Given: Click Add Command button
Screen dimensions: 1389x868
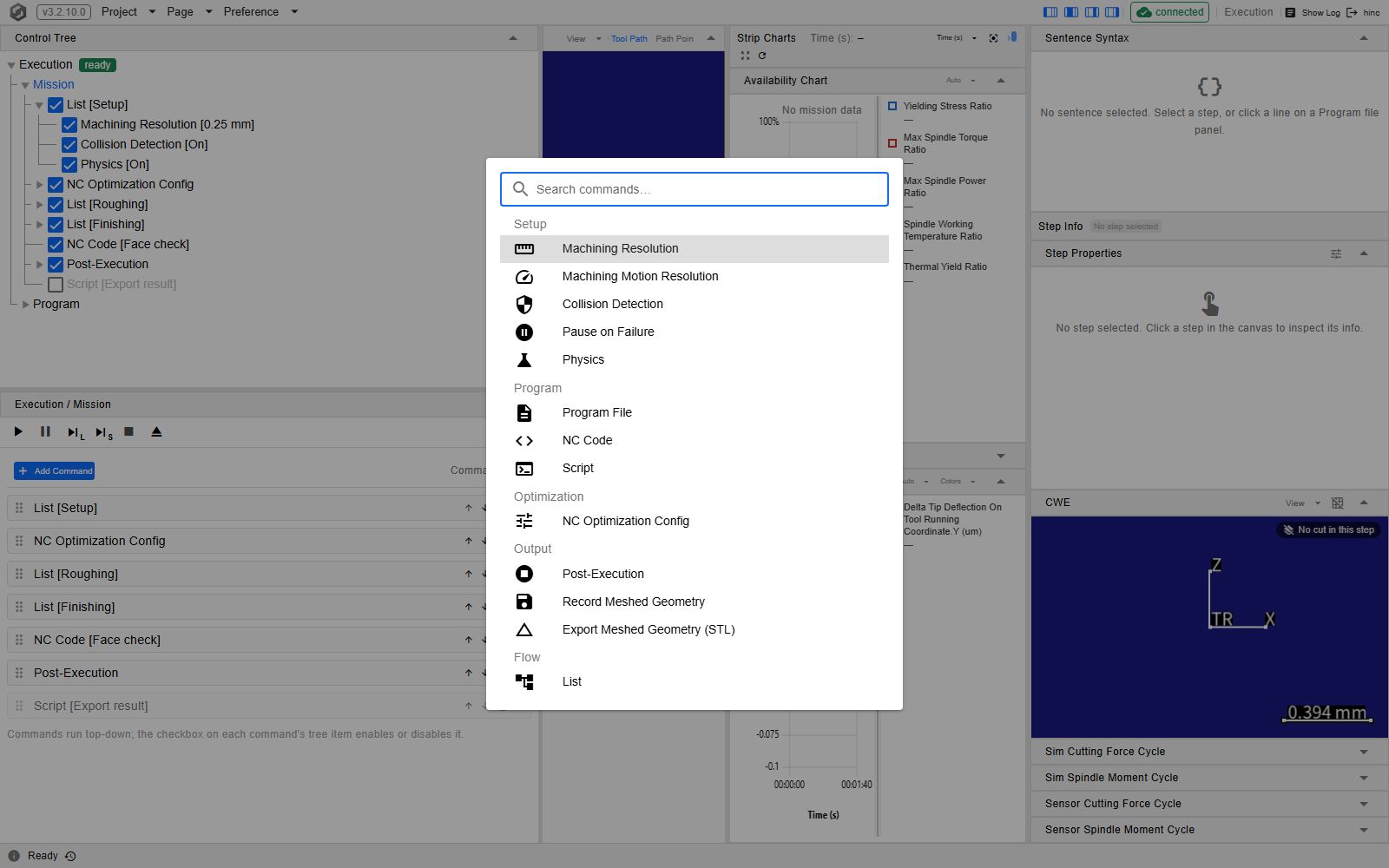Looking at the screenshot, I should point(55,470).
